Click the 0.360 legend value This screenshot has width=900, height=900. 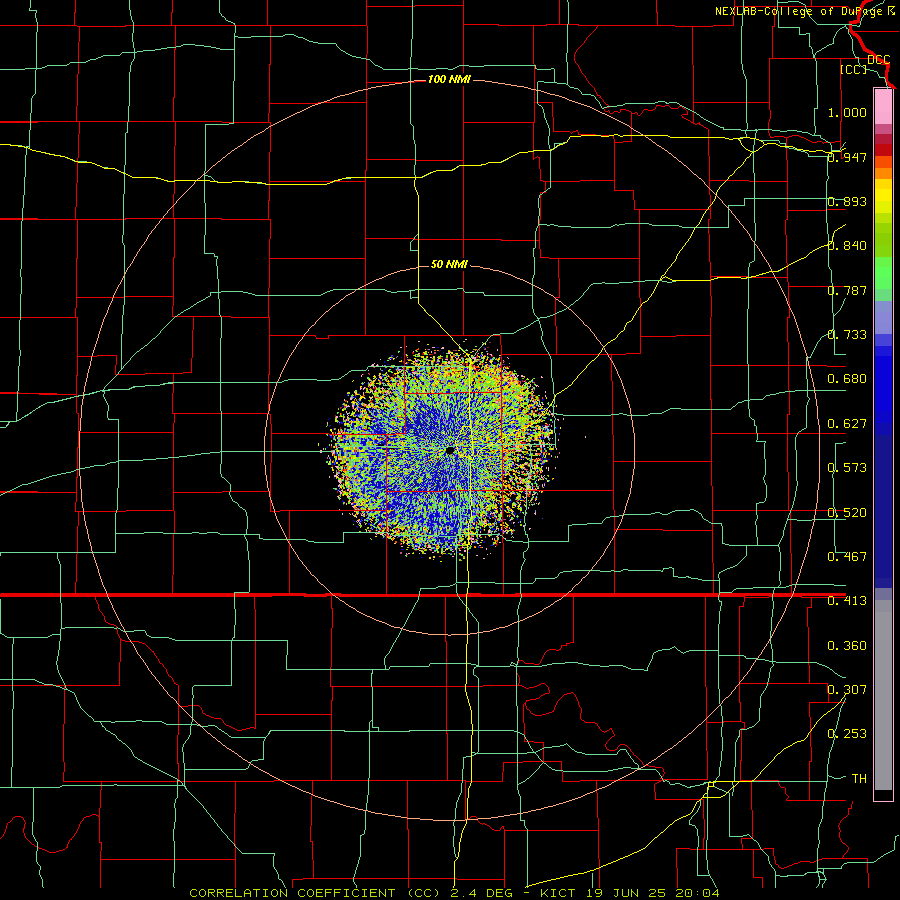(847, 646)
